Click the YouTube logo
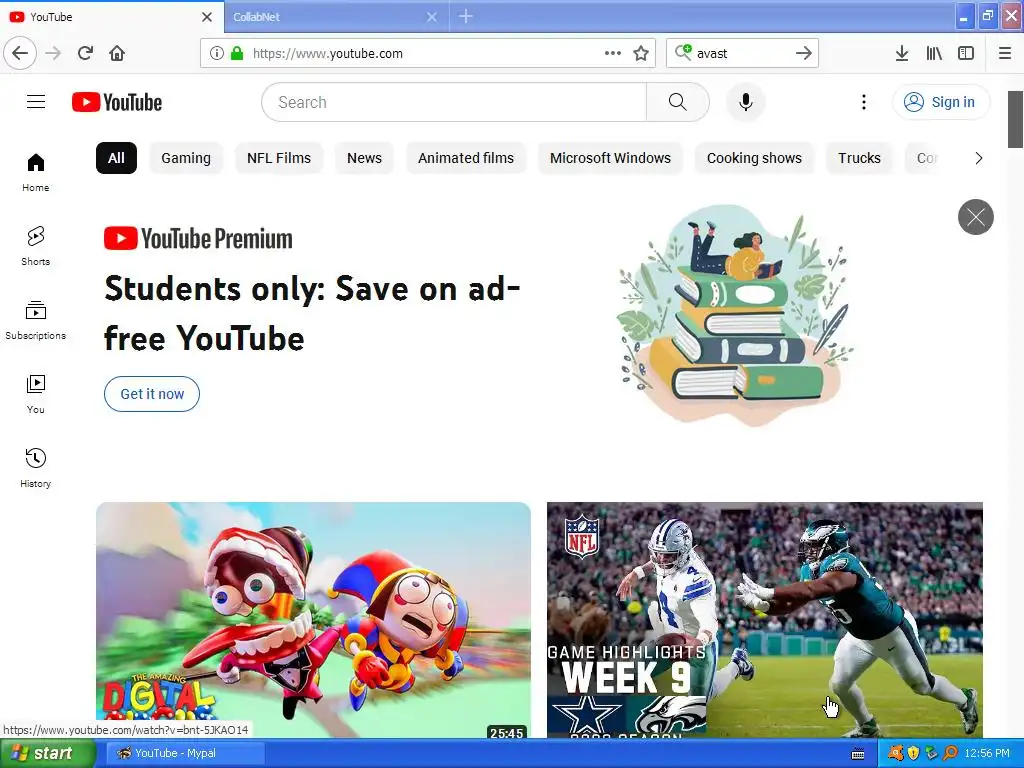The height and width of the screenshot is (768, 1024). tap(117, 102)
